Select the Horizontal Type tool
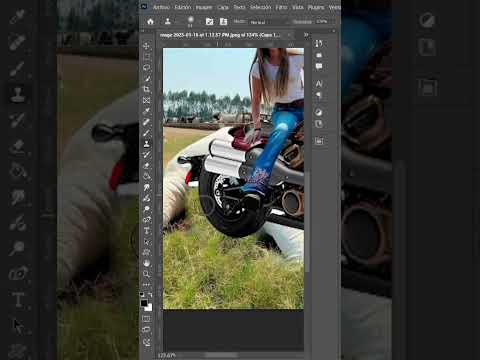Screen dimensions: 480x360 [x=146, y=231]
